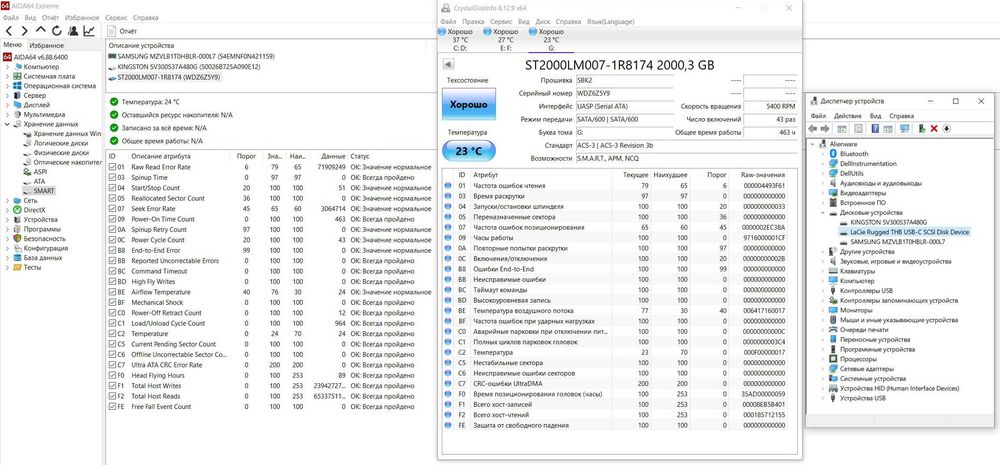Viewport: 1000px width, 465px height.
Task: Toggle checkbox for FE Free Fall Event Count
Action: click(x=113, y=406)
